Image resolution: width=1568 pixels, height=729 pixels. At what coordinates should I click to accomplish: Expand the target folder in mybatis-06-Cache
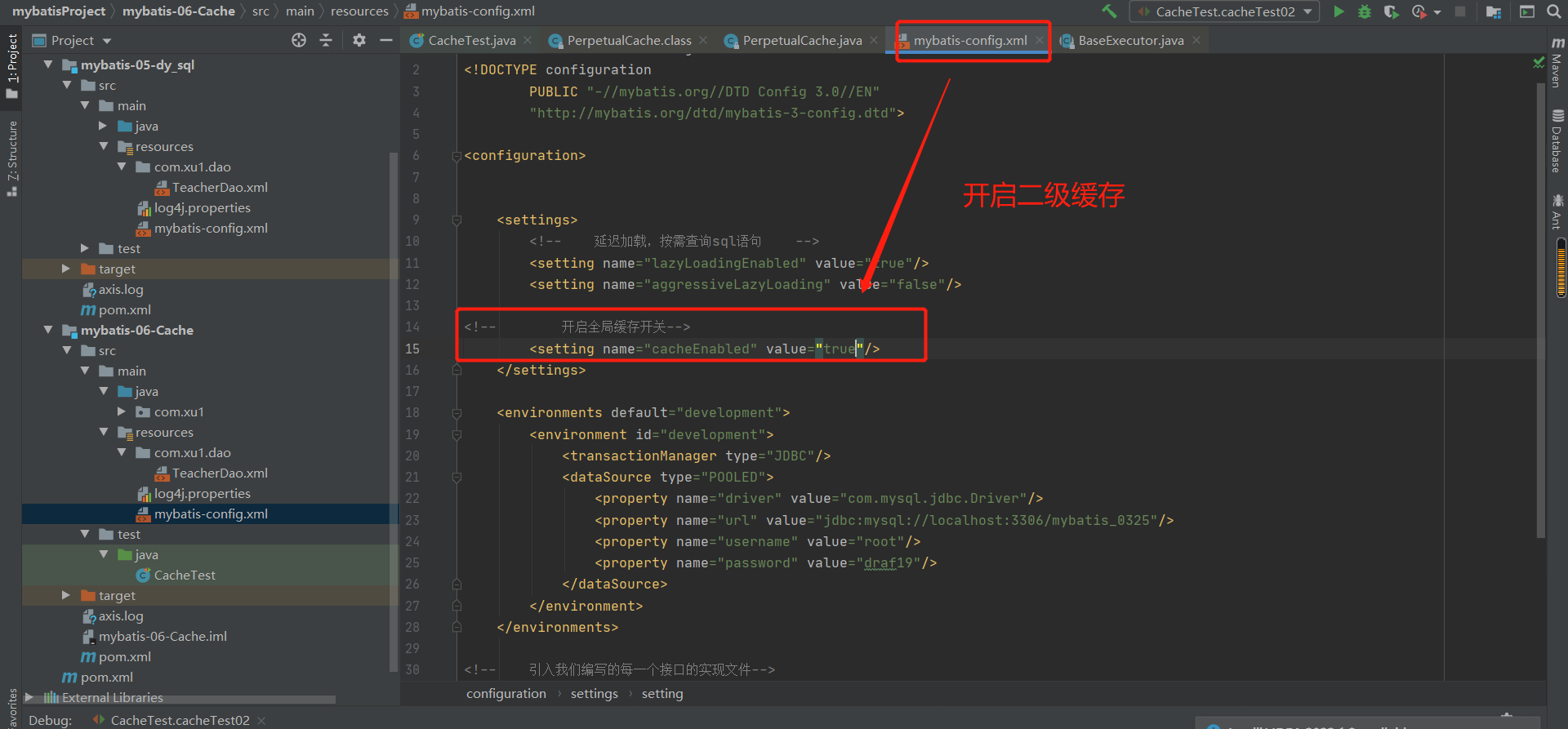[66, 595]
